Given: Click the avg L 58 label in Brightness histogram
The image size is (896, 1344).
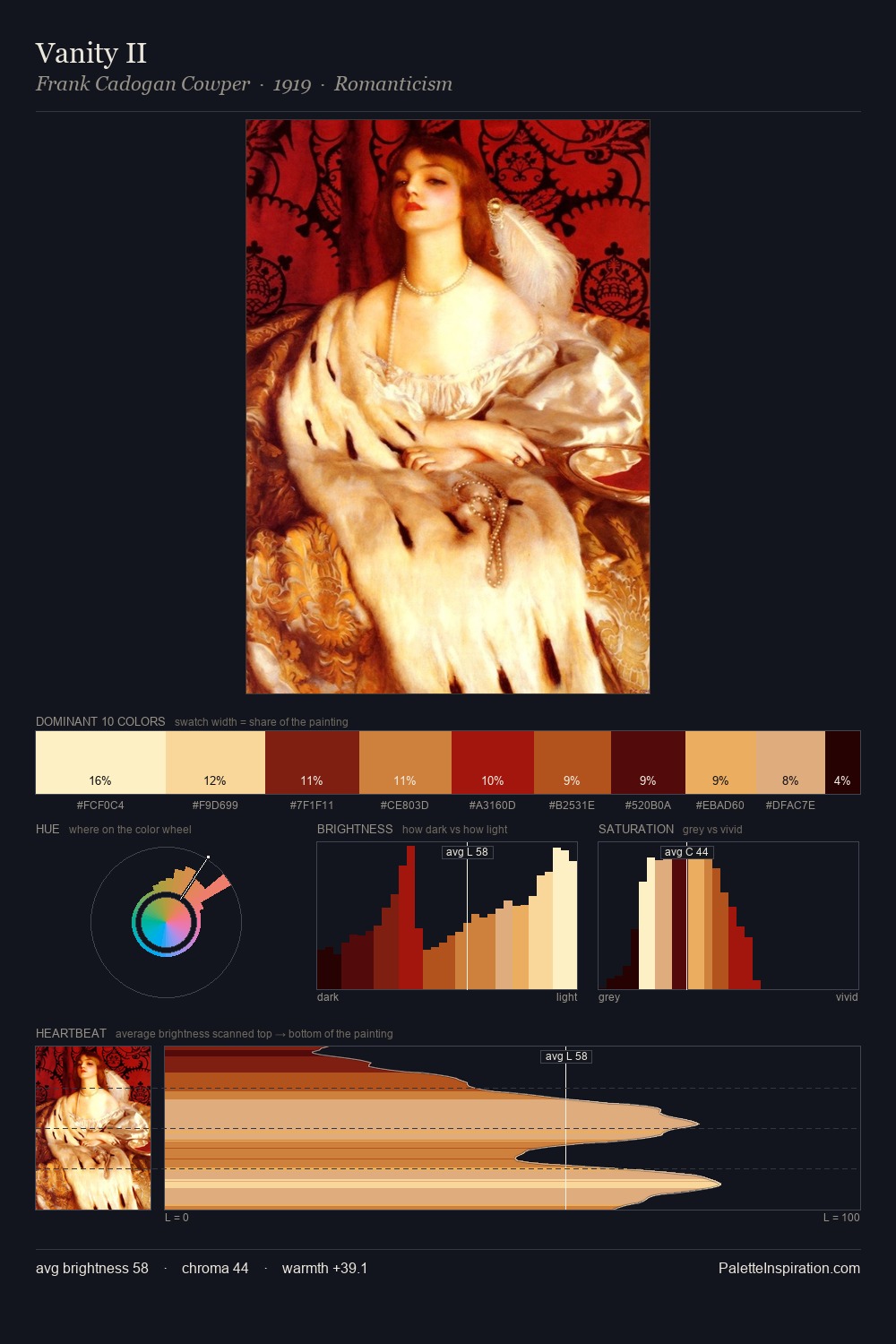Looking at the screenshot, I should (x=468, y=852).
